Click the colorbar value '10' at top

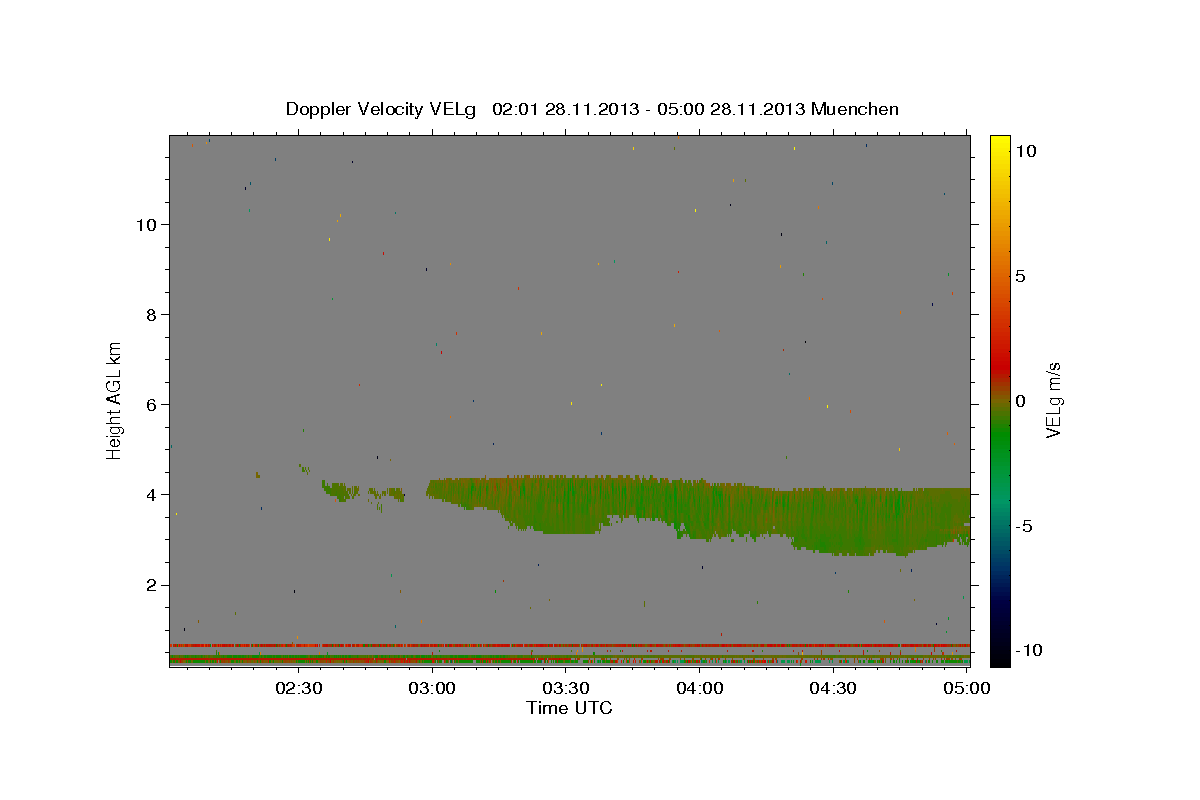[x=1025, y=150]
